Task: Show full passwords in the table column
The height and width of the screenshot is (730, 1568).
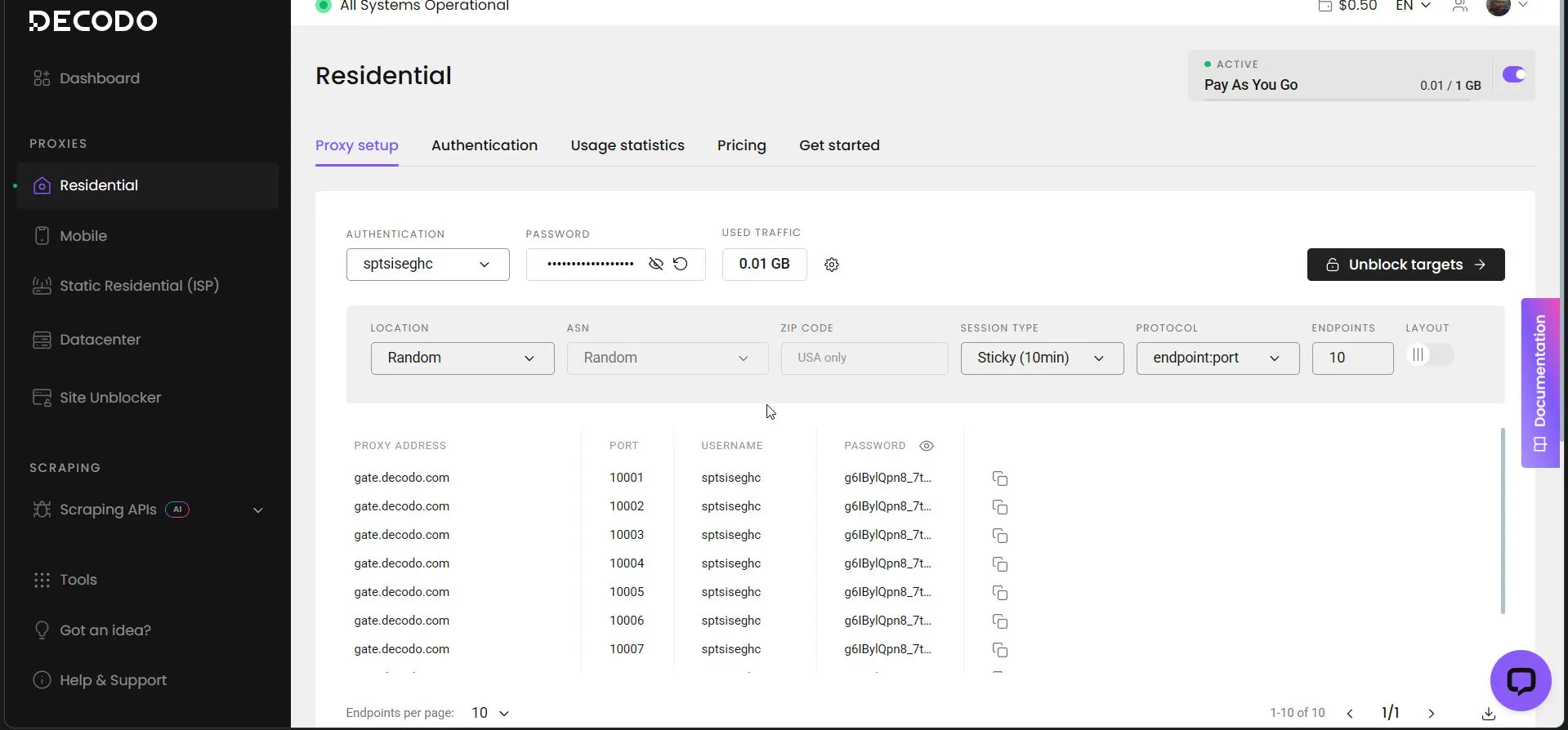Action: coord(927,446)
